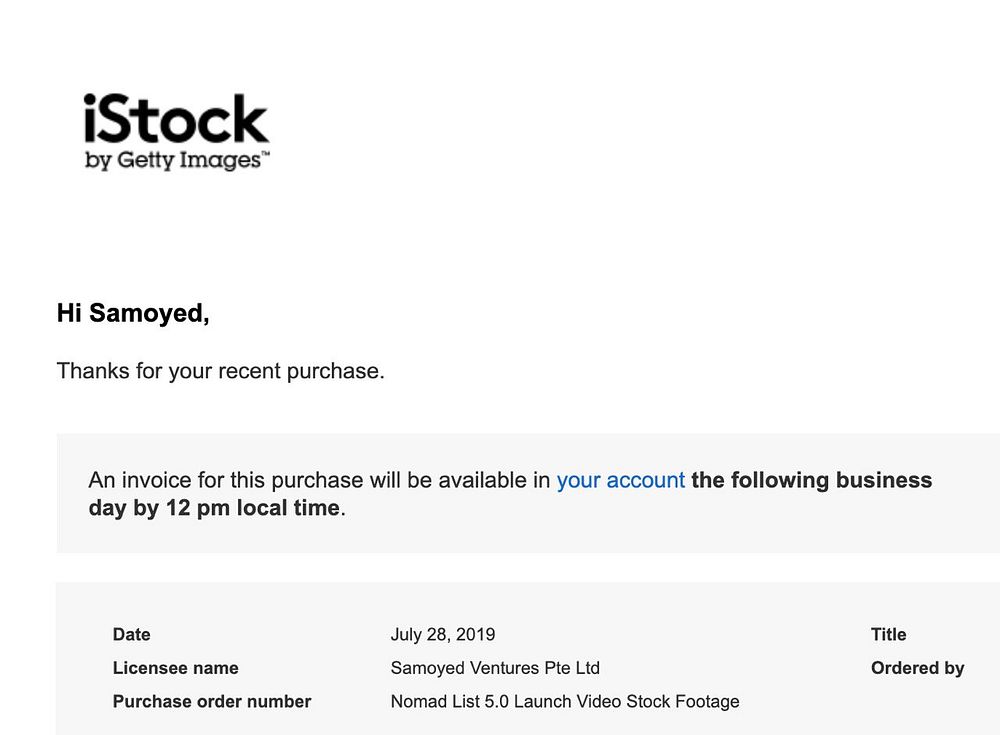This screenshot has height=735, width=1000.
Task: Click the 'July 28, 2019' date value
Action: click(x=442, y=634)
